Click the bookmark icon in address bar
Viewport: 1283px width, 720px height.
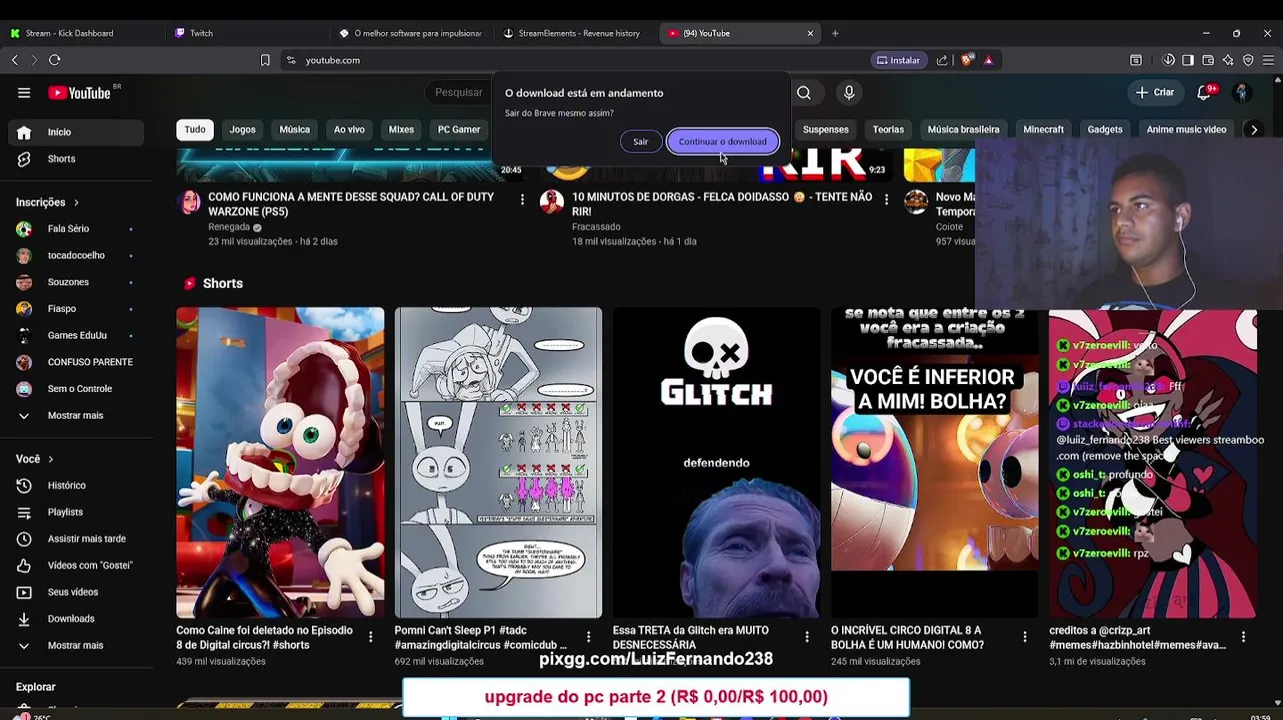(265, 60)
